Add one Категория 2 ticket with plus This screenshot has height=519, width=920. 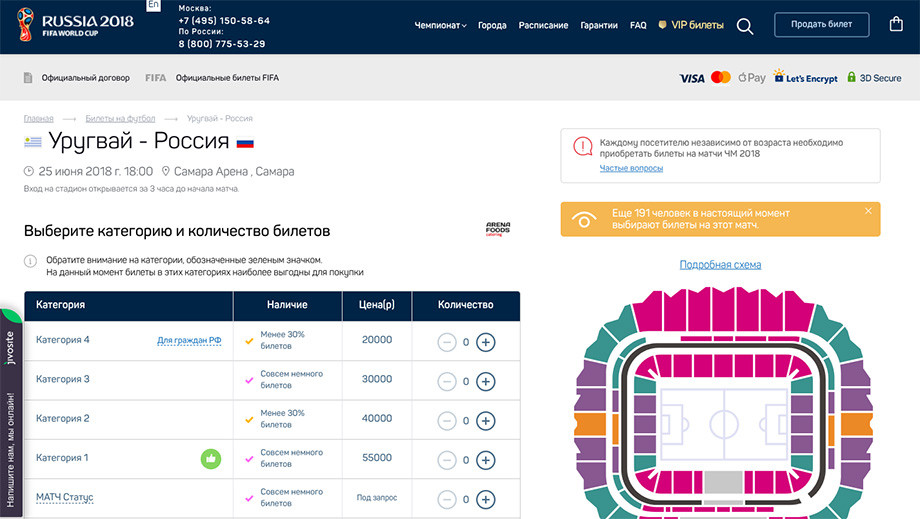[485, 420]
